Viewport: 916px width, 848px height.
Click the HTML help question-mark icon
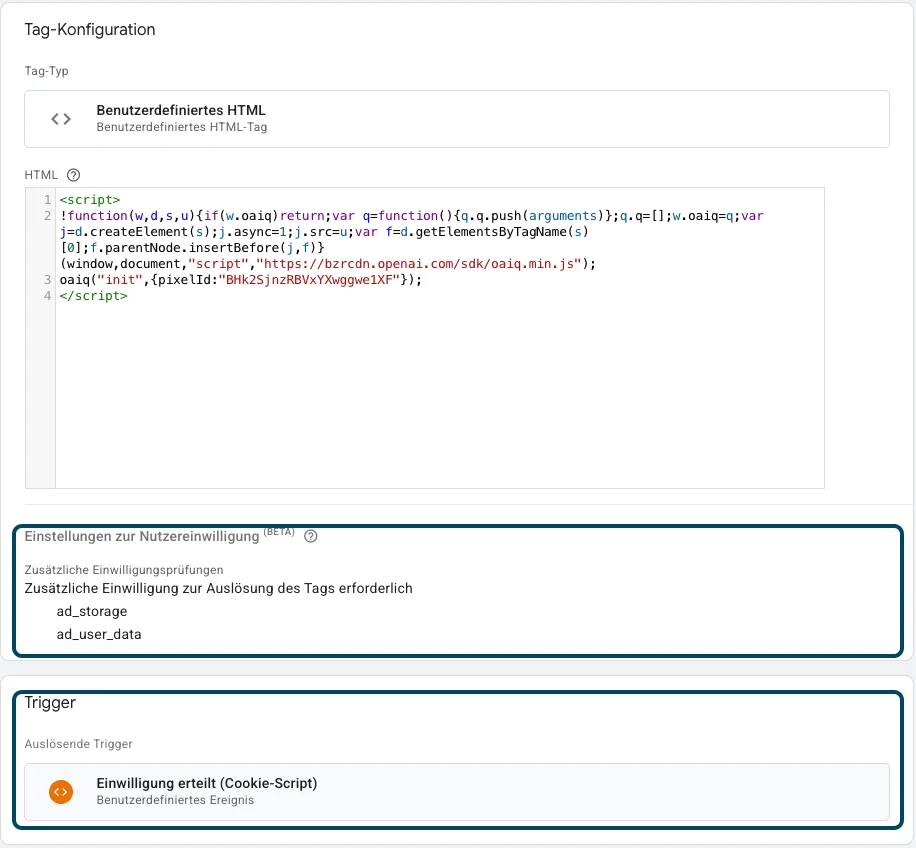(x=73, y=175)
